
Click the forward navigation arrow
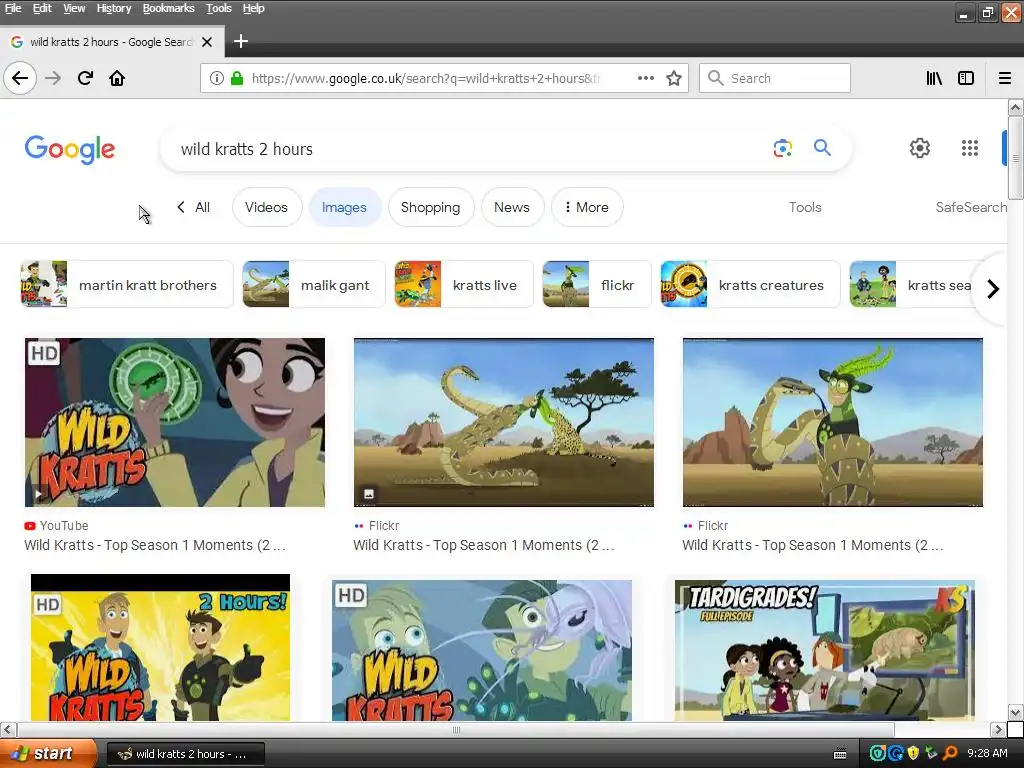[53, 78]
